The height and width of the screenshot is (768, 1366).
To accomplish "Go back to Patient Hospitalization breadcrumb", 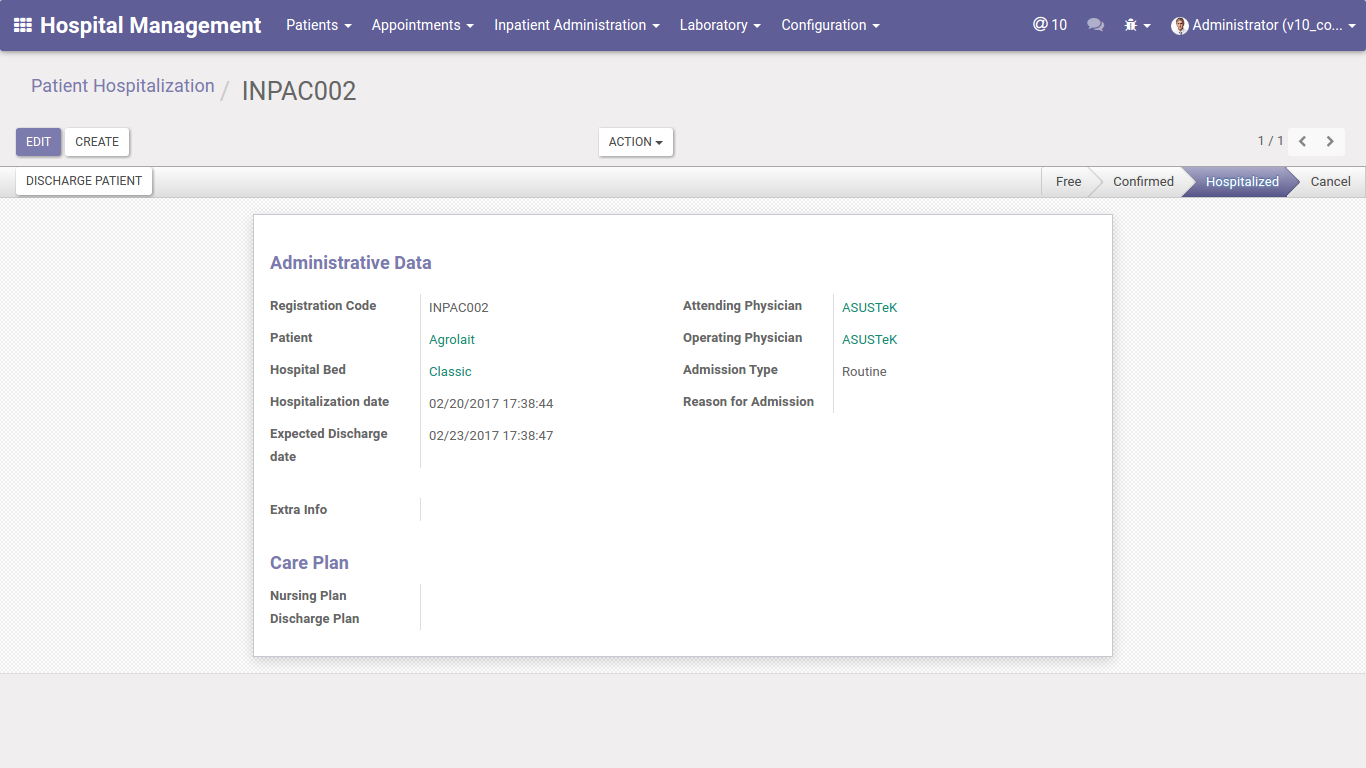I will 123,86.
